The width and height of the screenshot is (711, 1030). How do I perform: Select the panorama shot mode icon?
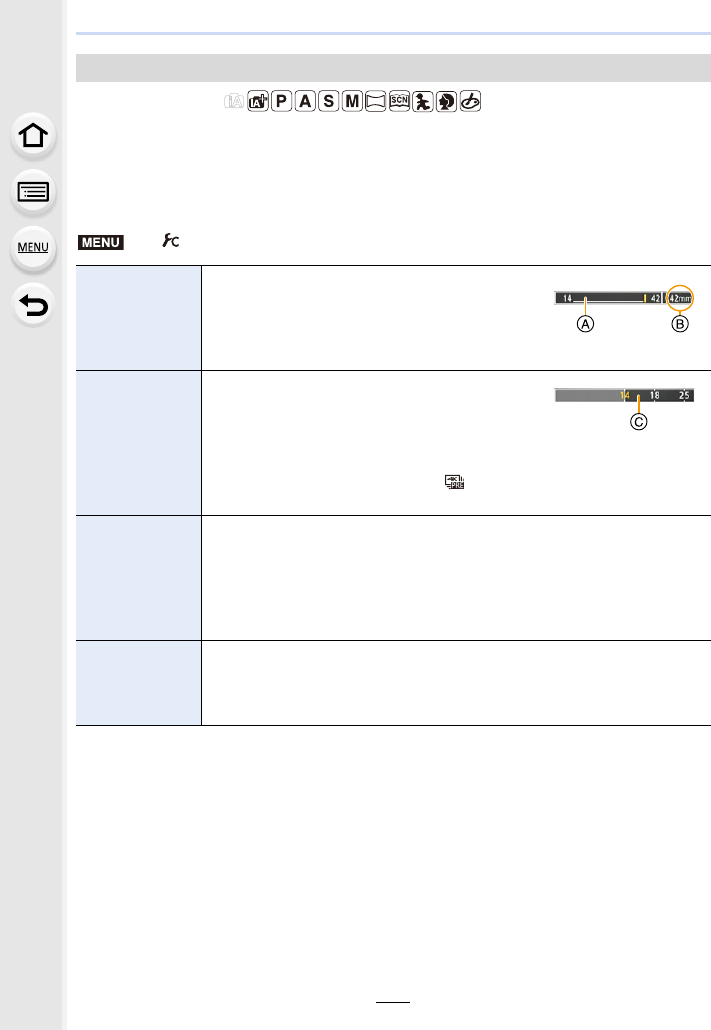[x=375, y=104]
